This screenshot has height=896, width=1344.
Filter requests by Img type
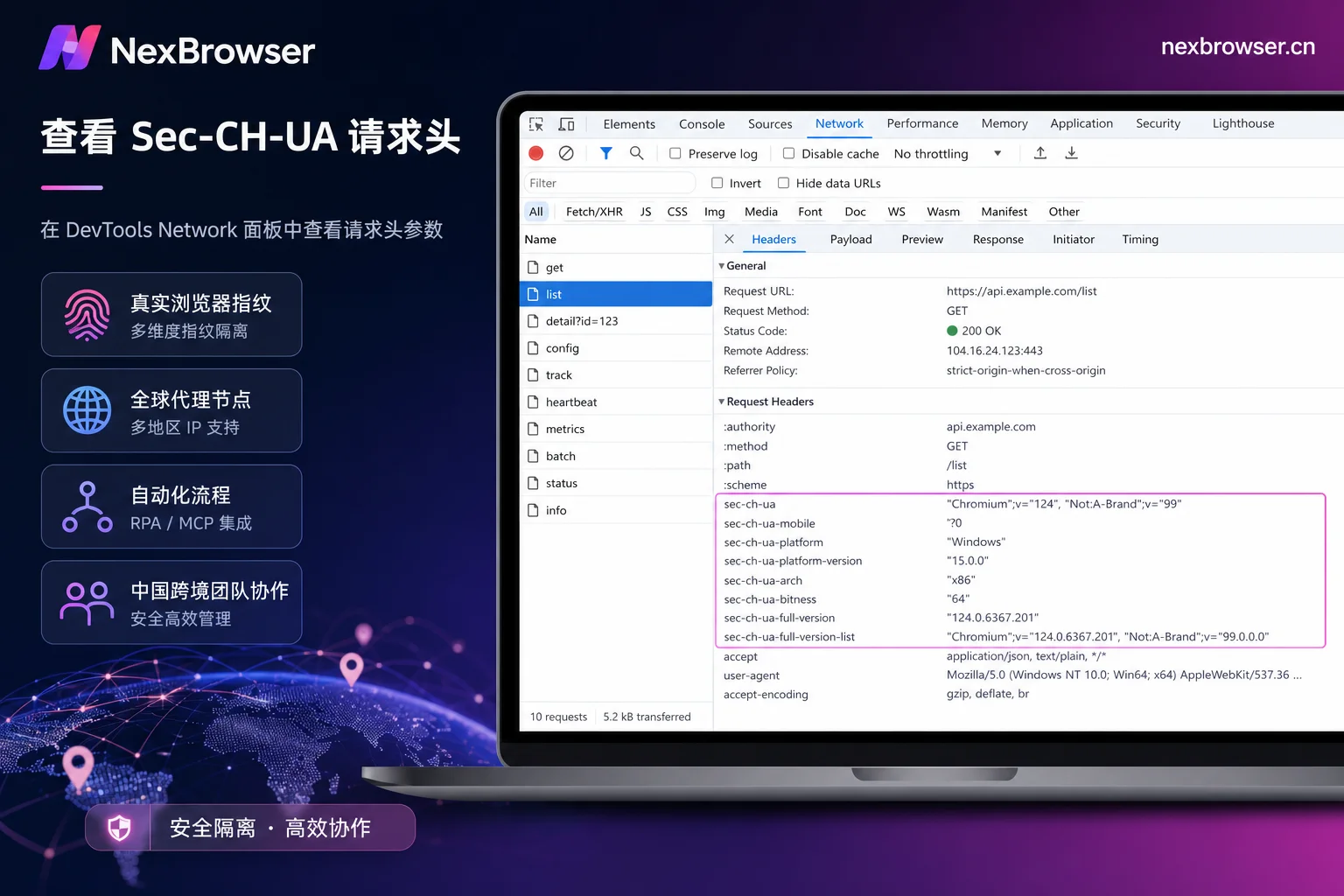tap(715, 212)
